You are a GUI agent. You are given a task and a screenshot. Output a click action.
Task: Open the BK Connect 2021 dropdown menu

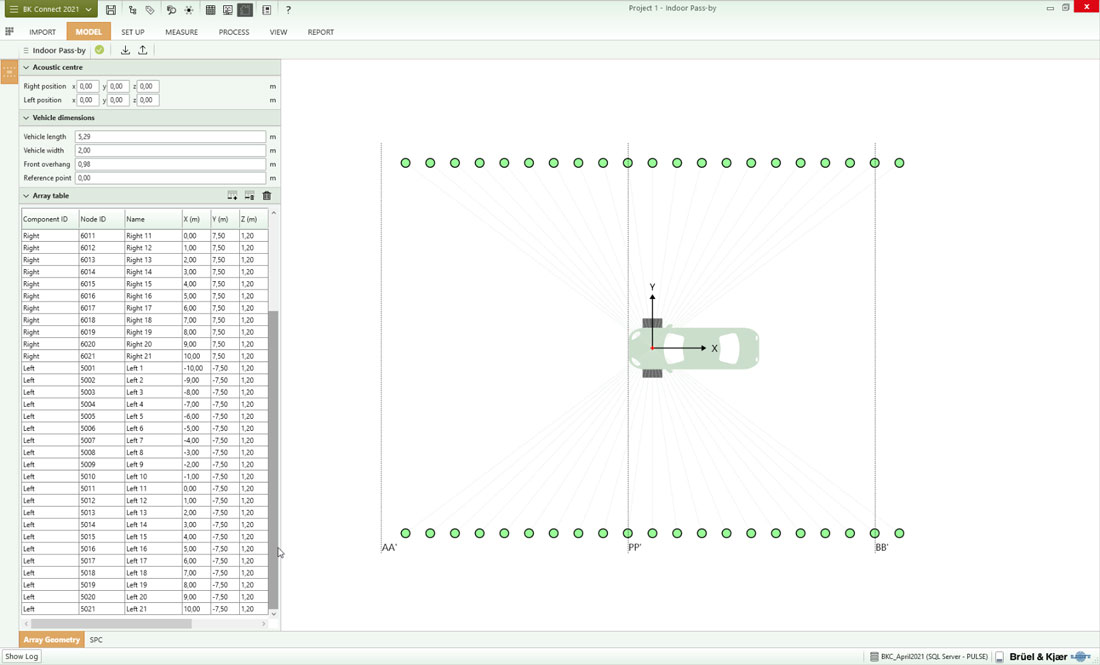coord(50,9)
